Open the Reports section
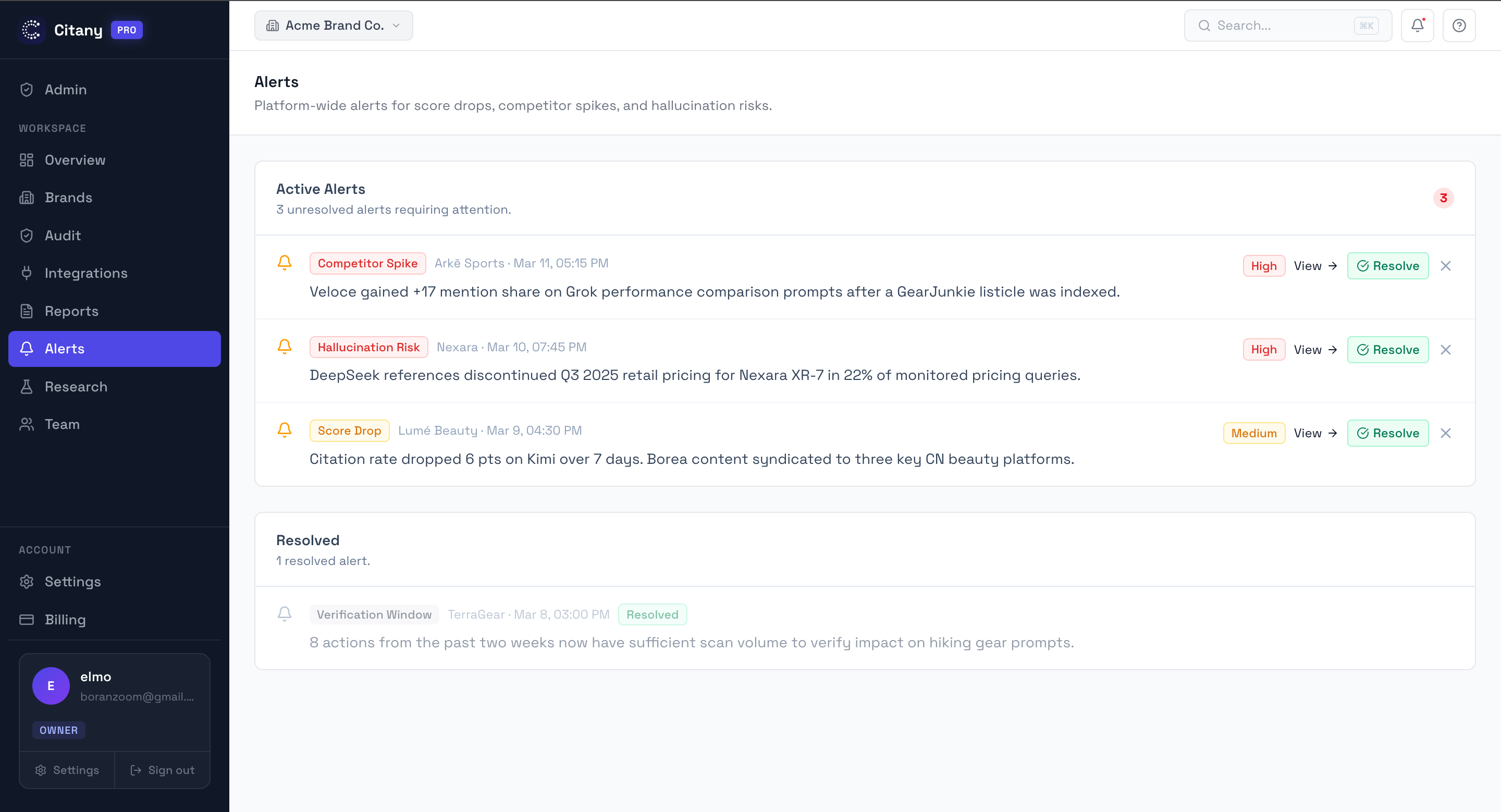 [72, 311]
